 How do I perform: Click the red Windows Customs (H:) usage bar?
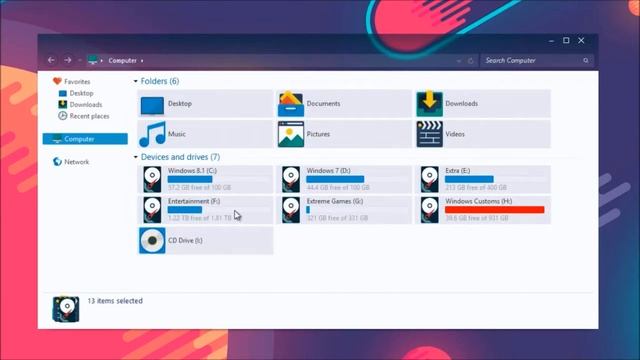[x=495, y=210]
